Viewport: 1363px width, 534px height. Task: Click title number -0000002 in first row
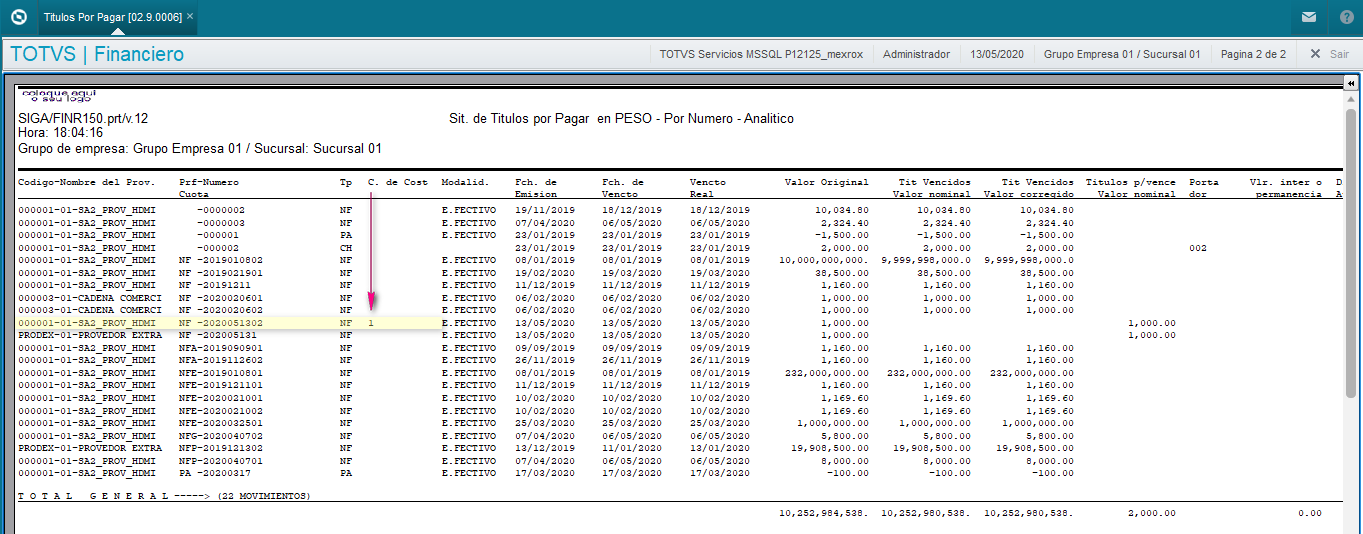coord(221,210)
